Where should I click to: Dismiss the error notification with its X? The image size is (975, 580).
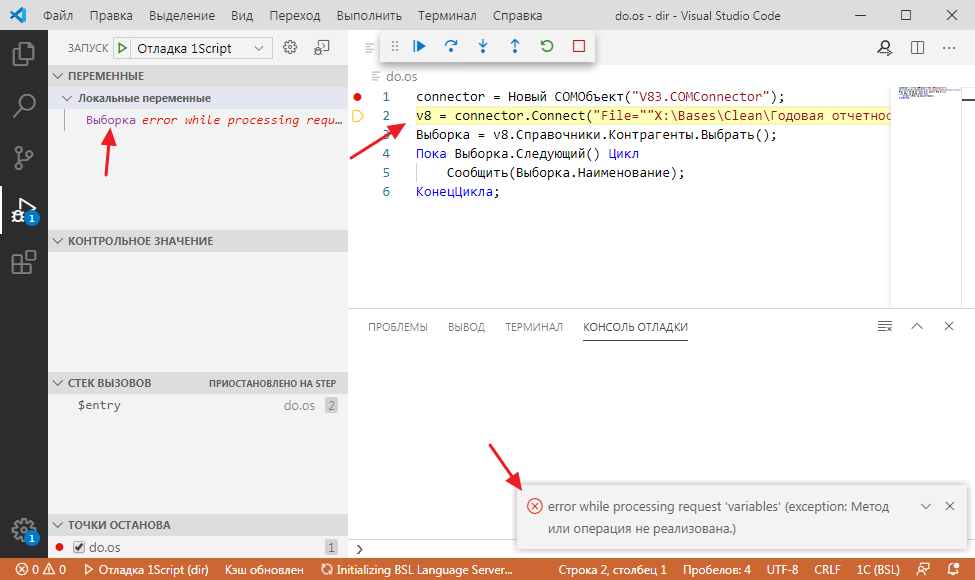tap(949, 506)
